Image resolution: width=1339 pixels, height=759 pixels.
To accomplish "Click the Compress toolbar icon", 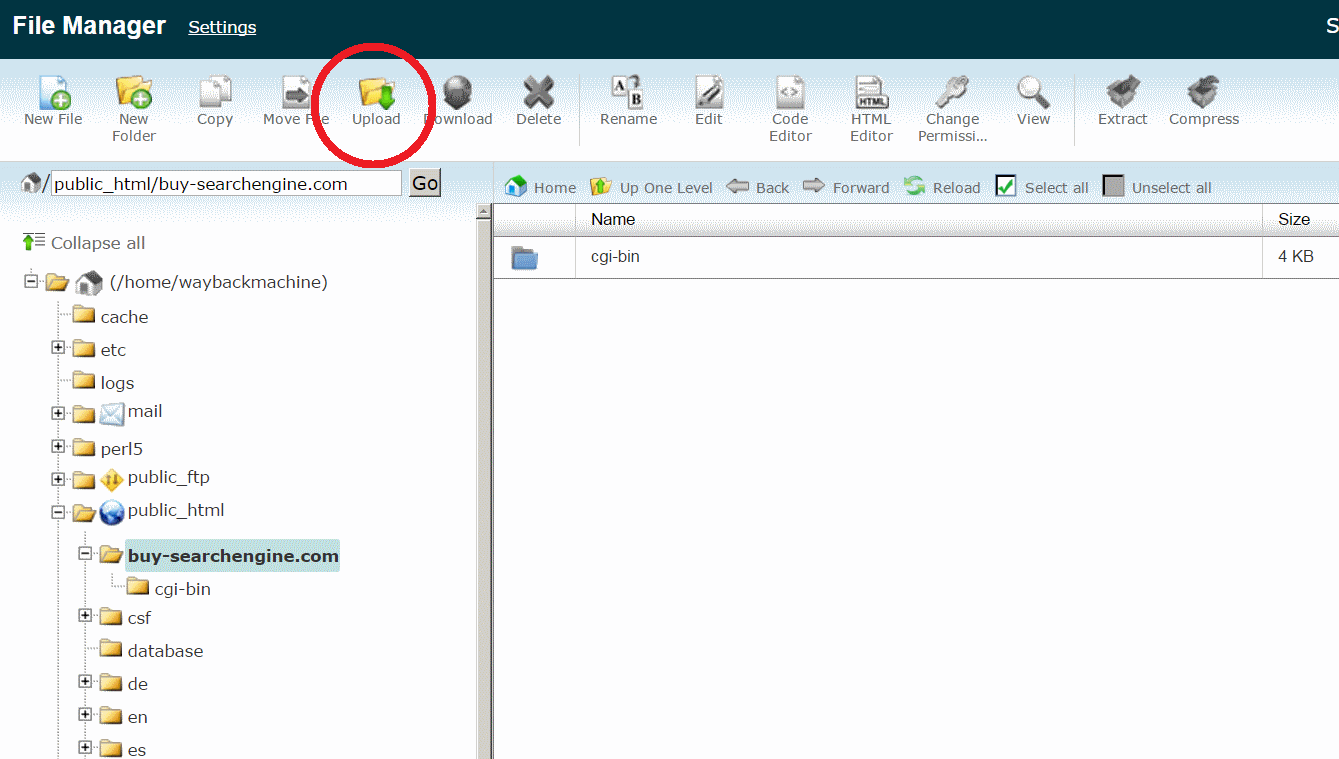I will pyautogui.click(x=1203, y=94).
